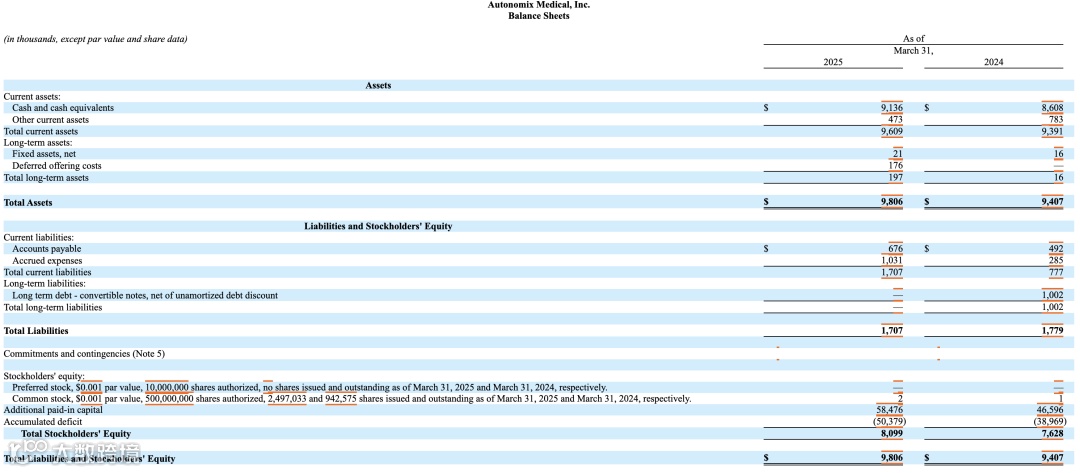Click the 2024 long term debt value '1,002'
This screenshot has height=473, width=1080.
tap(1052, 295)
